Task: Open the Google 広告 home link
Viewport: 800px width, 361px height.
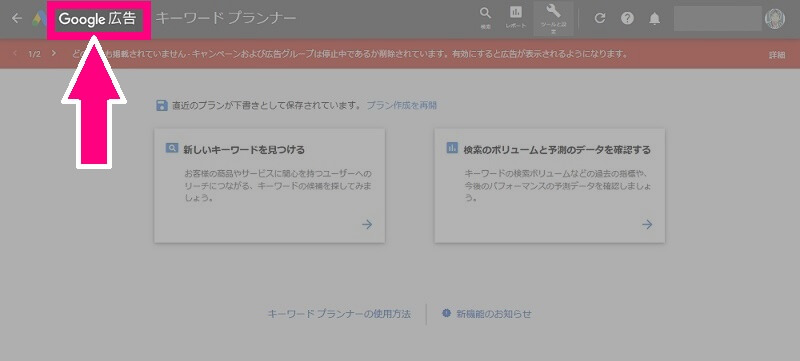Action: click(x=97, y=19)
